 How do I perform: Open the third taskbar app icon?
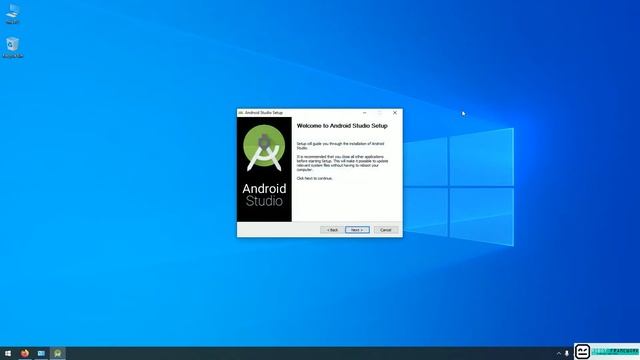[x=41, y=353]
